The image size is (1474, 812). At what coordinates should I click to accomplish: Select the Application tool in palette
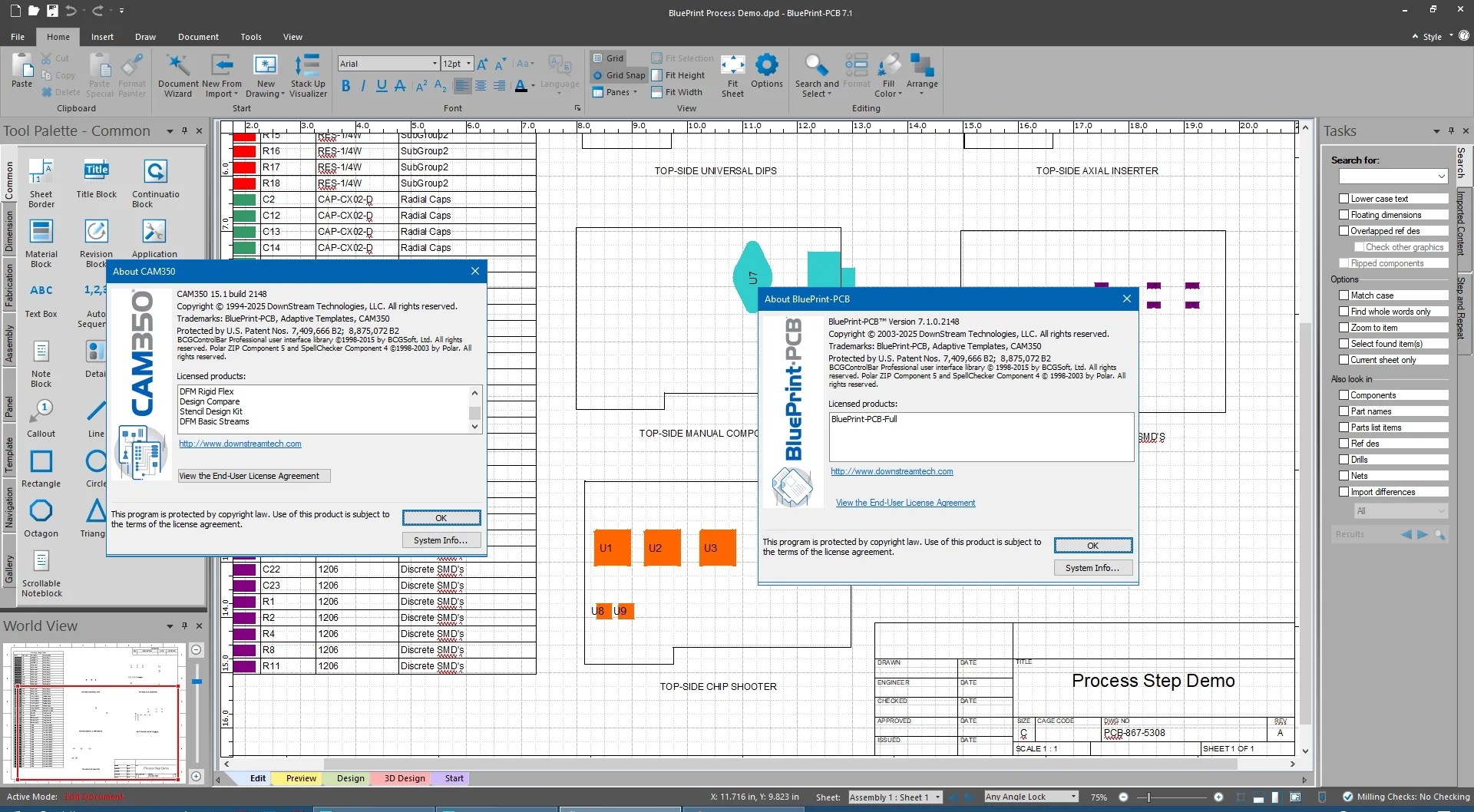154,238
